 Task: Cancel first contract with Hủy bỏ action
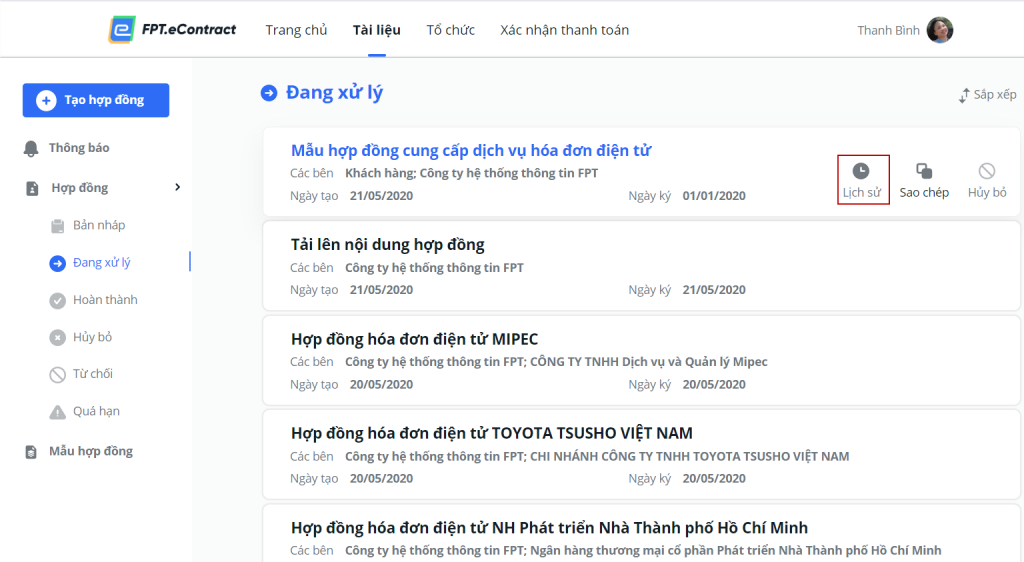coord(987,180)
